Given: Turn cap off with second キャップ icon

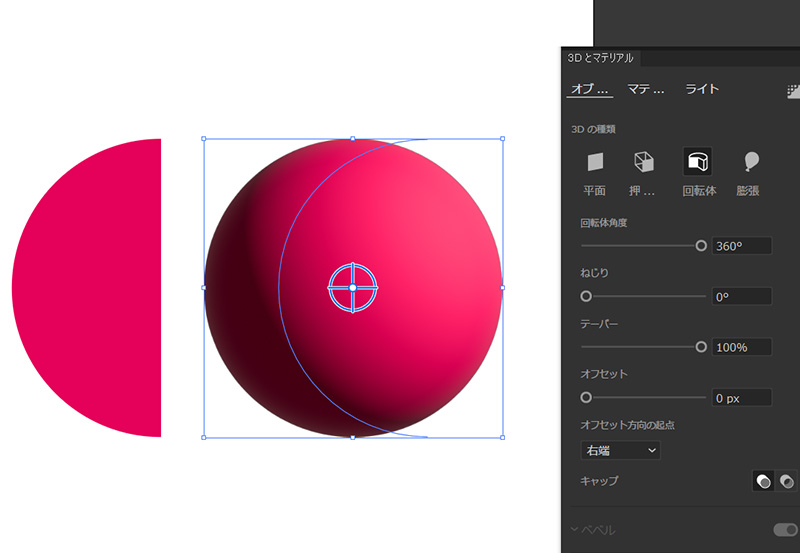Looking at the screenshot, I should 786,481.
